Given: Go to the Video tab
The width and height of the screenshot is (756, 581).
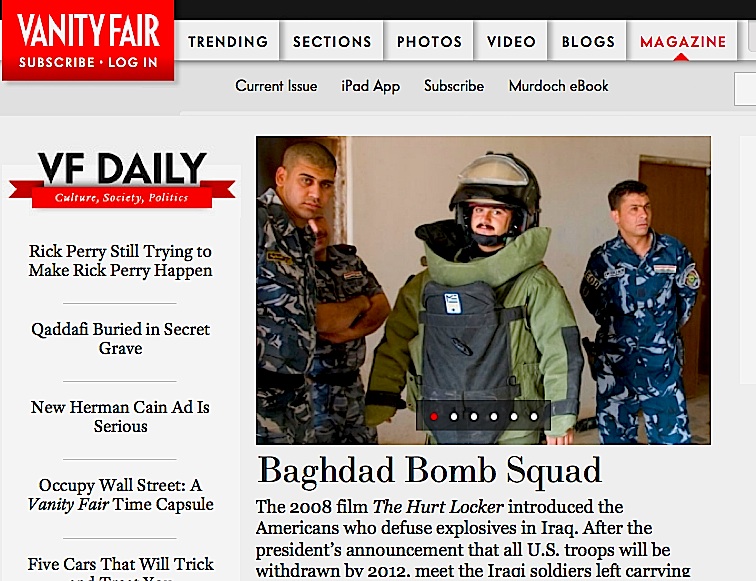Looking at the screenshot, I should (511, 41).
